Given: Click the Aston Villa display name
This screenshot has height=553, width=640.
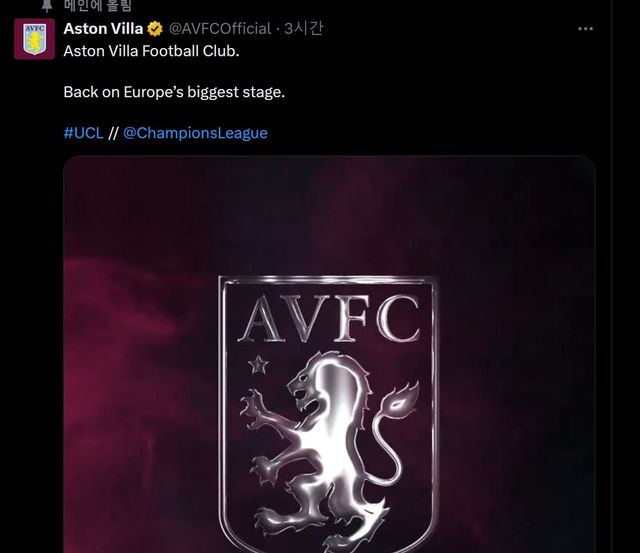Looking at the screenshot, I should [103, 29].
